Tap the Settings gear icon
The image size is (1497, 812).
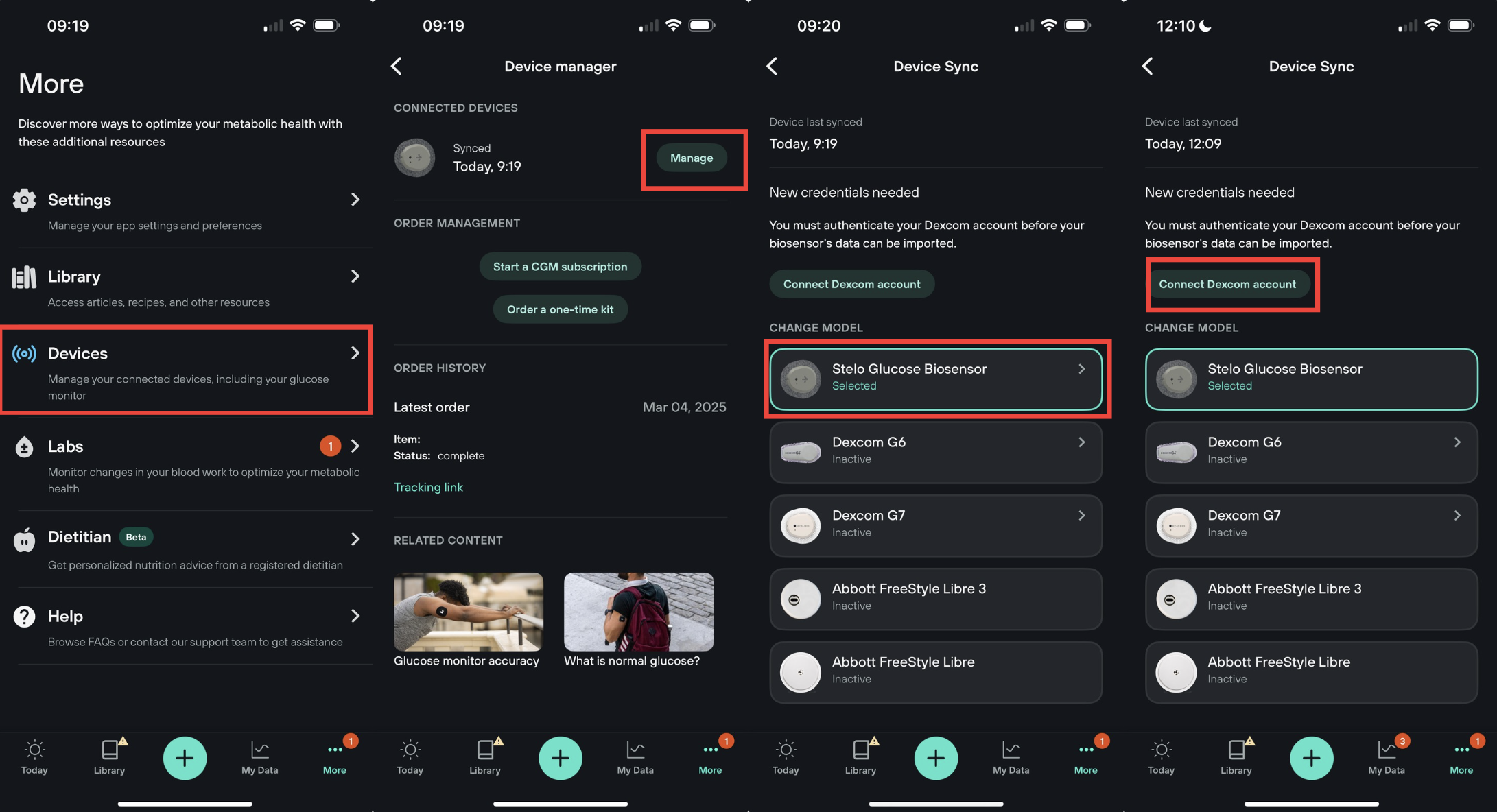coord(24,200)
